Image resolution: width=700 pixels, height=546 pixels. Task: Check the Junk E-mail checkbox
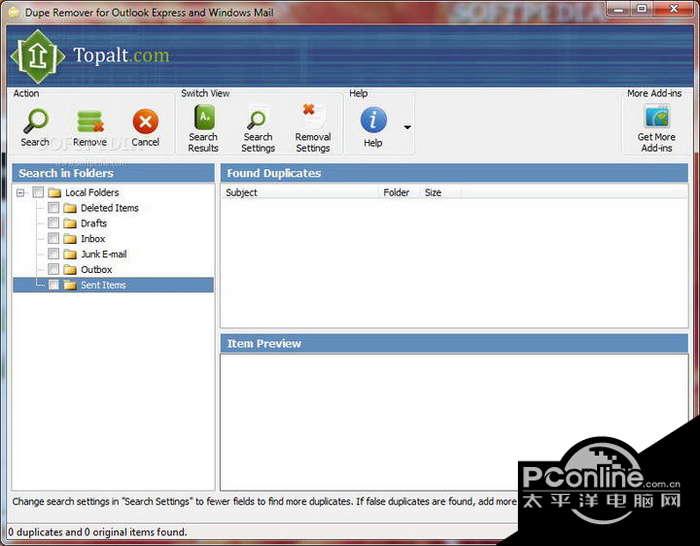pos(53,254)
